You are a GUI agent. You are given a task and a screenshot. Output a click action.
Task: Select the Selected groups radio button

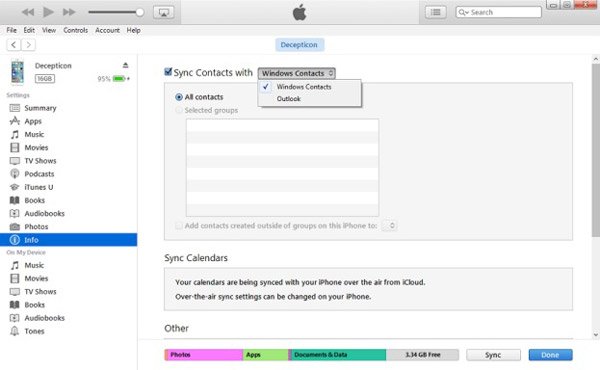click(x=179, y=110)
